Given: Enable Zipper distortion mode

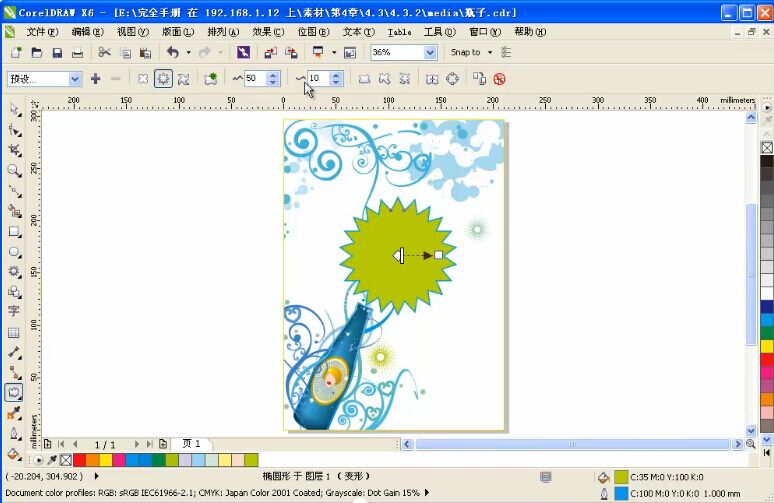Looking at the screenshot, I should pyautogui.click(x=163, y=79).
